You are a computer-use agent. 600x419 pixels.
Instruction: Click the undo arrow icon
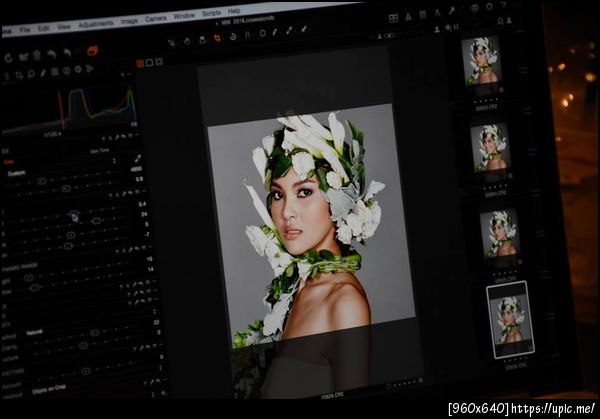[52, 54]
